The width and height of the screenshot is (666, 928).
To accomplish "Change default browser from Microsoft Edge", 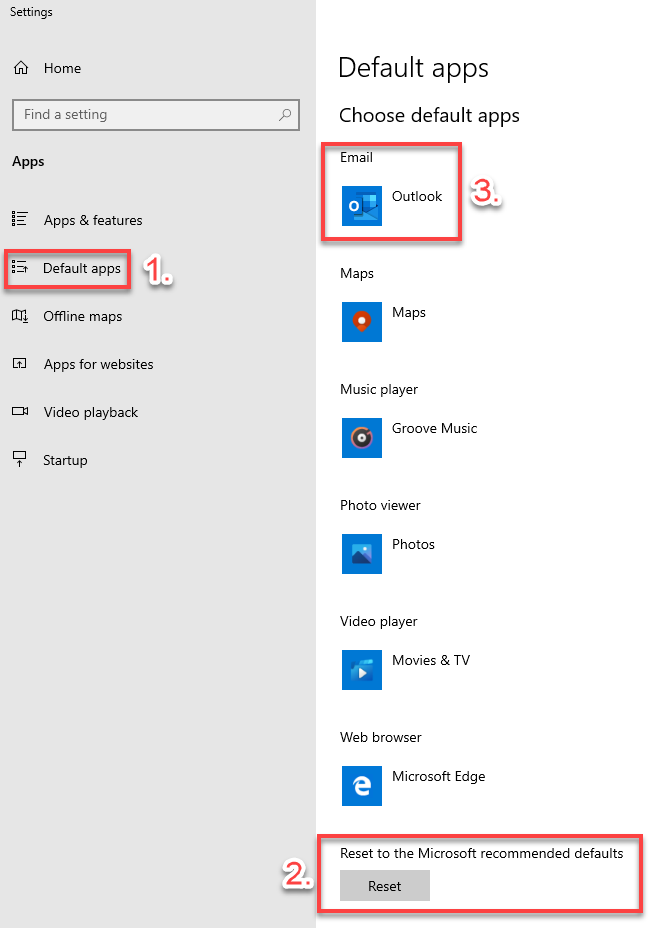I will pos(439,776).
